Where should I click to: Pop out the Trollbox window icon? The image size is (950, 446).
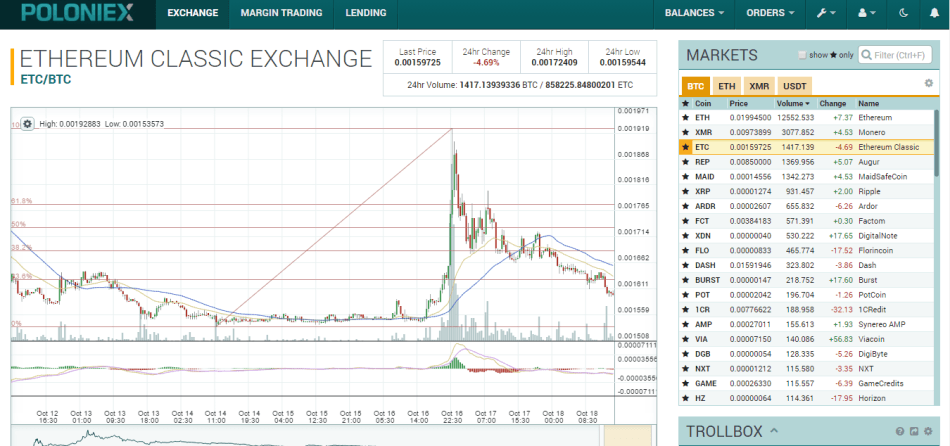(914, 431)
